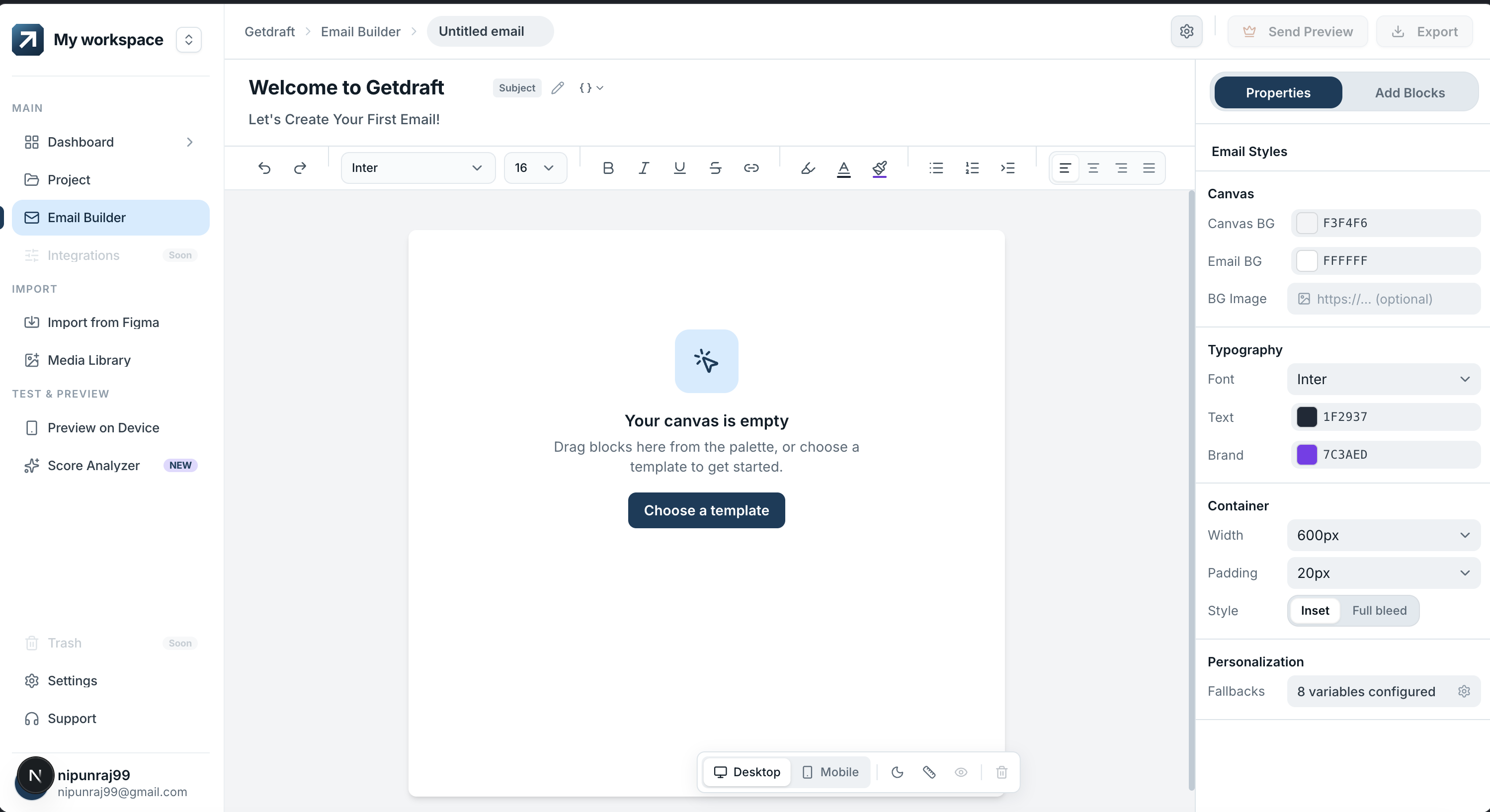Click the Untitled email name field
Viewport: 1490px width, 812px height.
tap(490, 31)
